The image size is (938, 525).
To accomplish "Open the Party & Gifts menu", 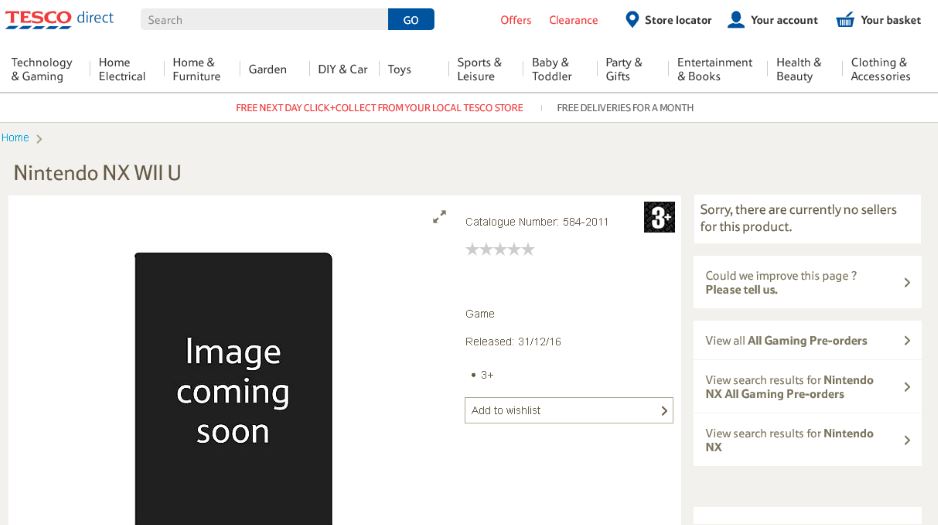I will coord(623,69).
